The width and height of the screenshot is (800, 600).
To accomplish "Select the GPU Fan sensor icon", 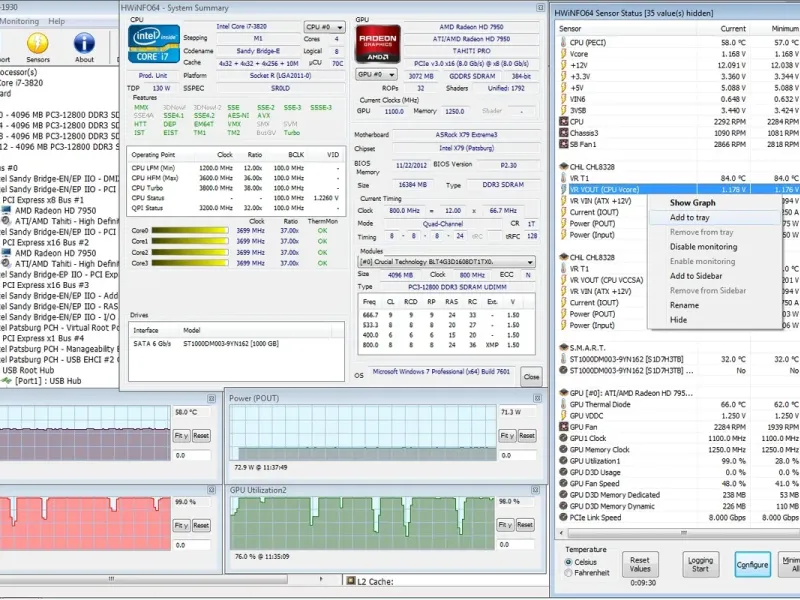I will (563, 427).
